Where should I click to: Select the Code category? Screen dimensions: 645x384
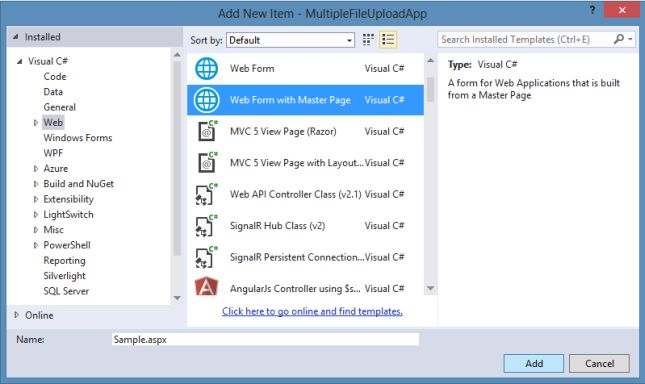click(x=55, y=76)
